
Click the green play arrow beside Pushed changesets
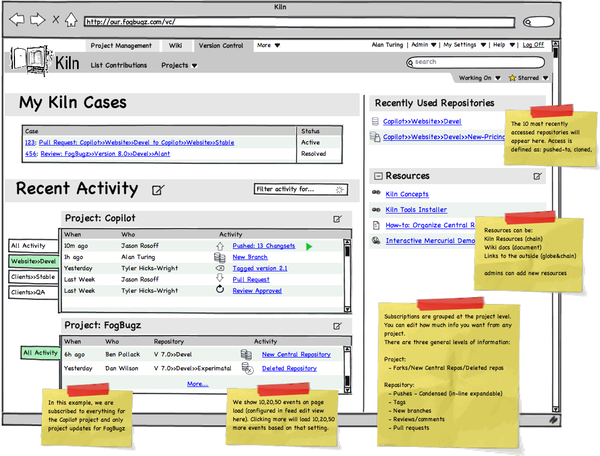point(309,245)
